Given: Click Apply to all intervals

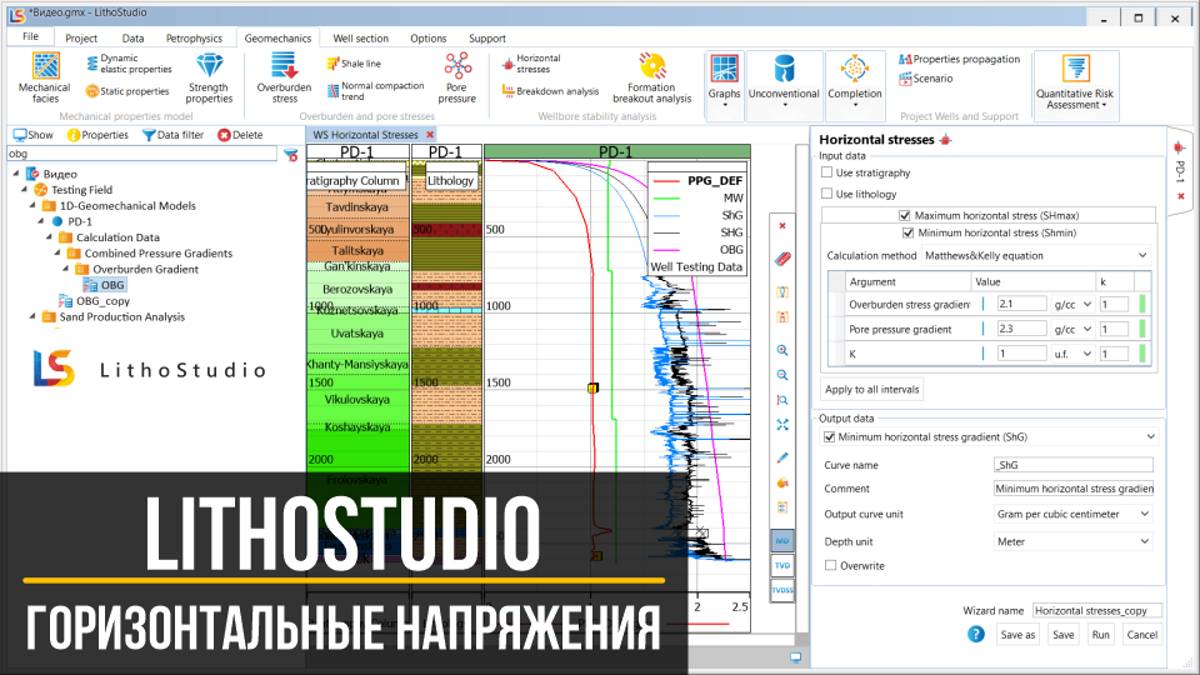Looking at the screenshot, I should [x=871, y=389].
